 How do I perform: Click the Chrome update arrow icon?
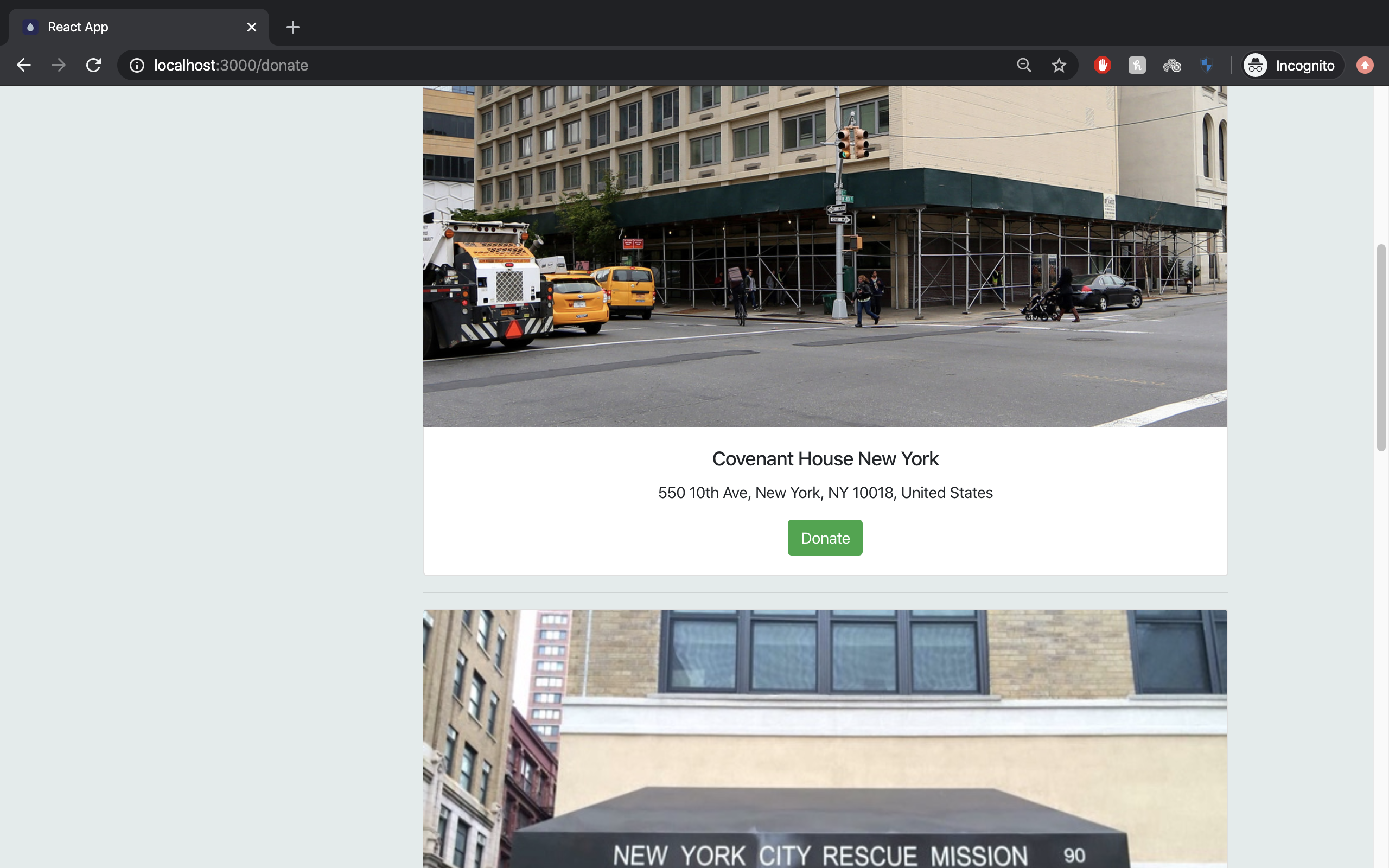[x=1365, y=66]
